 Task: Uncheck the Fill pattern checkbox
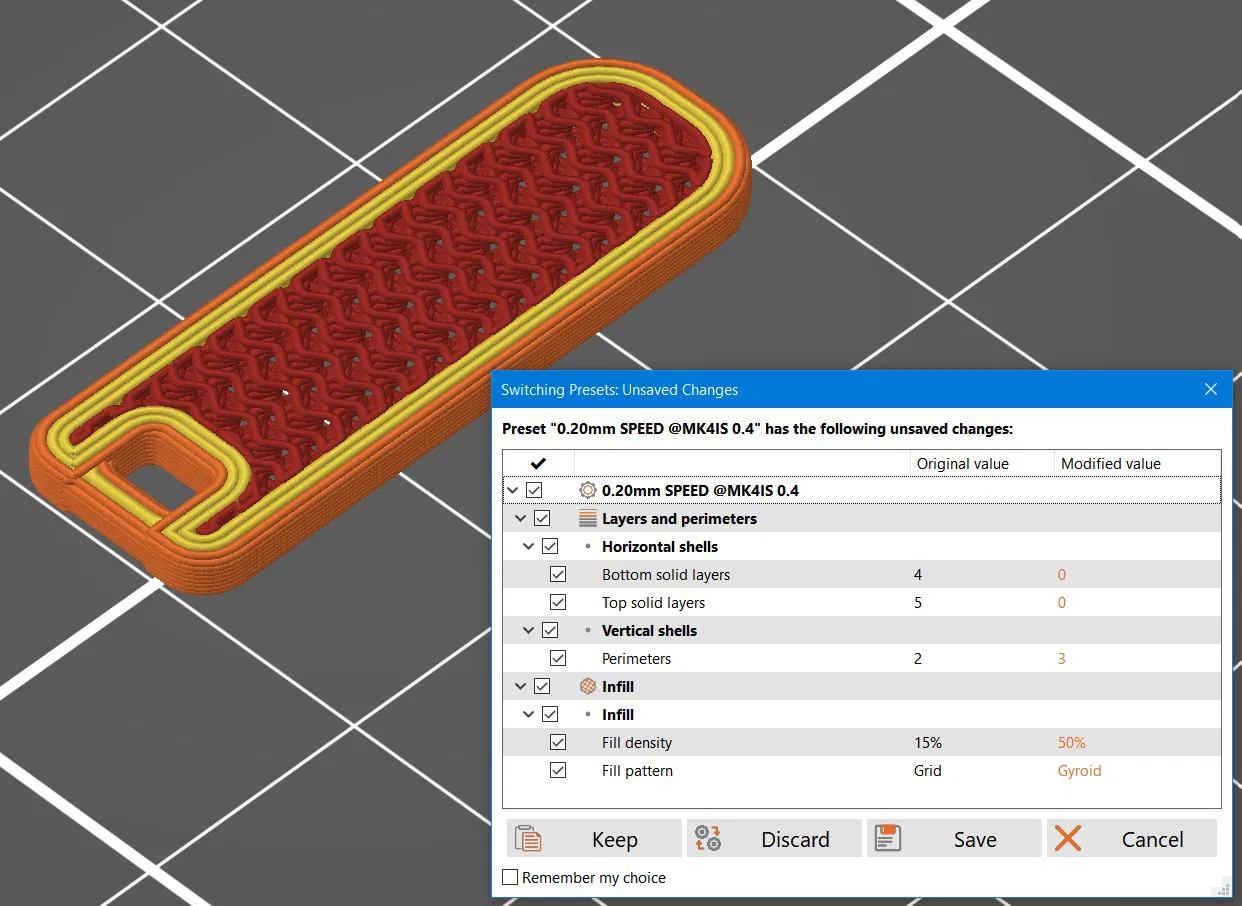point(558,771)
